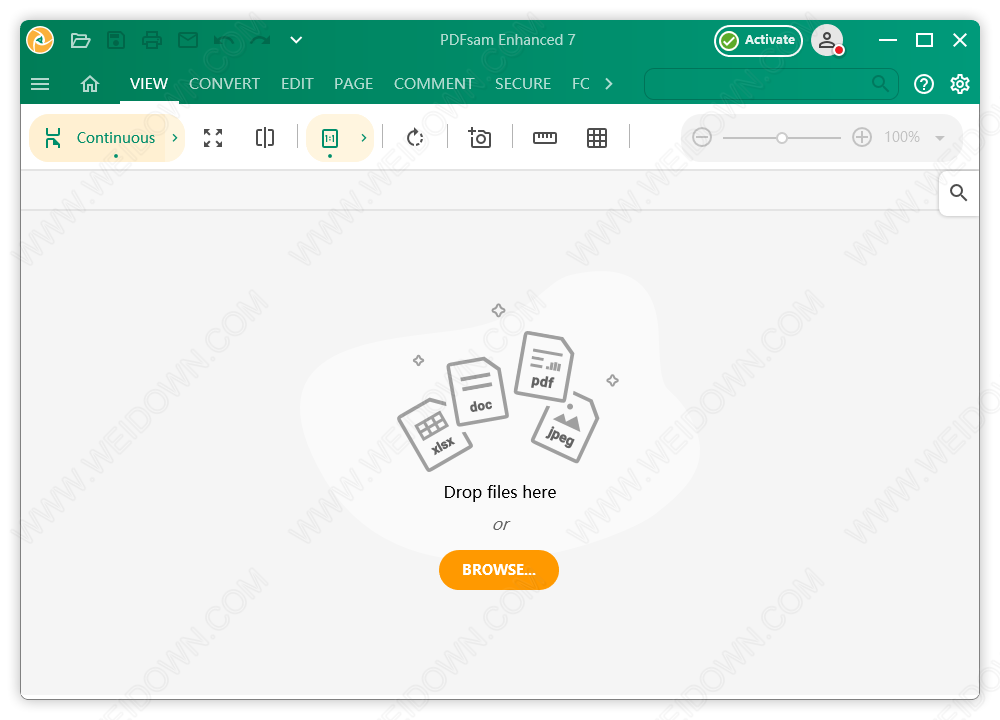Image resolution: width=1000 pixels, height=720 pixels.
Task: Switch to the SECURE tab
Action: (x=523, y=84)
